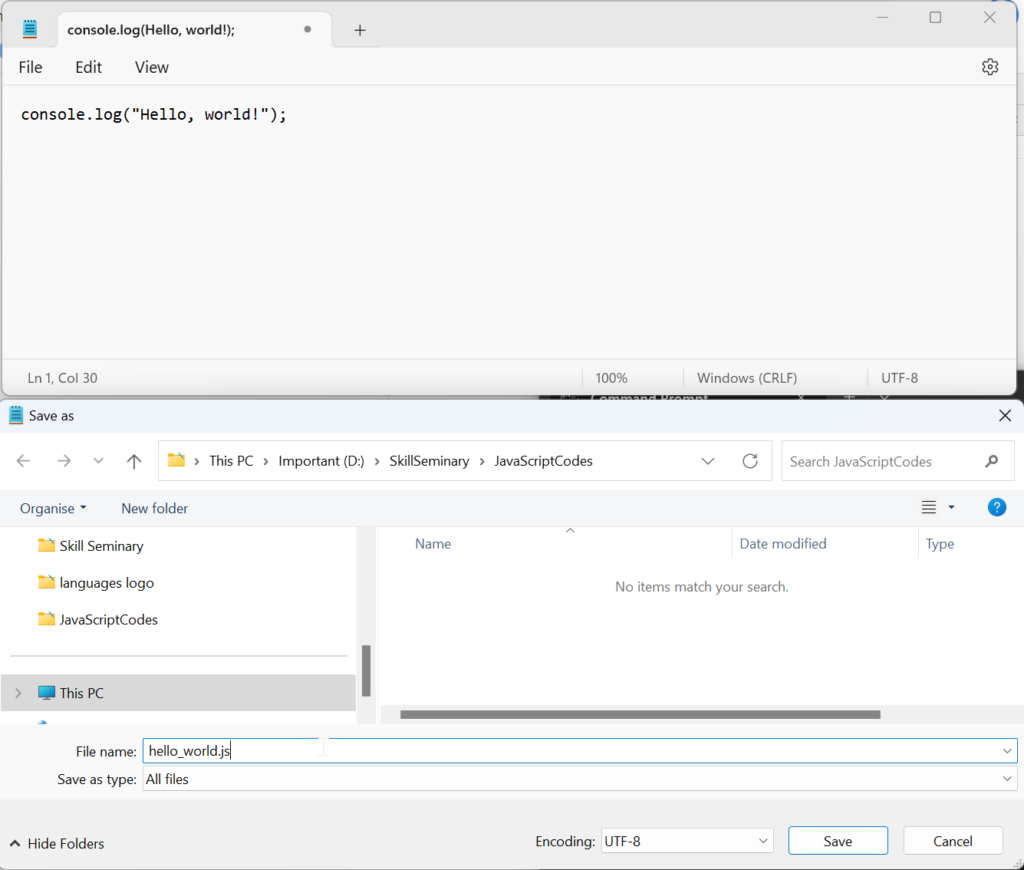1024x870 pixels.
Task: Refresh the JavaScriptCodes folder view
Action: [750, 461]
